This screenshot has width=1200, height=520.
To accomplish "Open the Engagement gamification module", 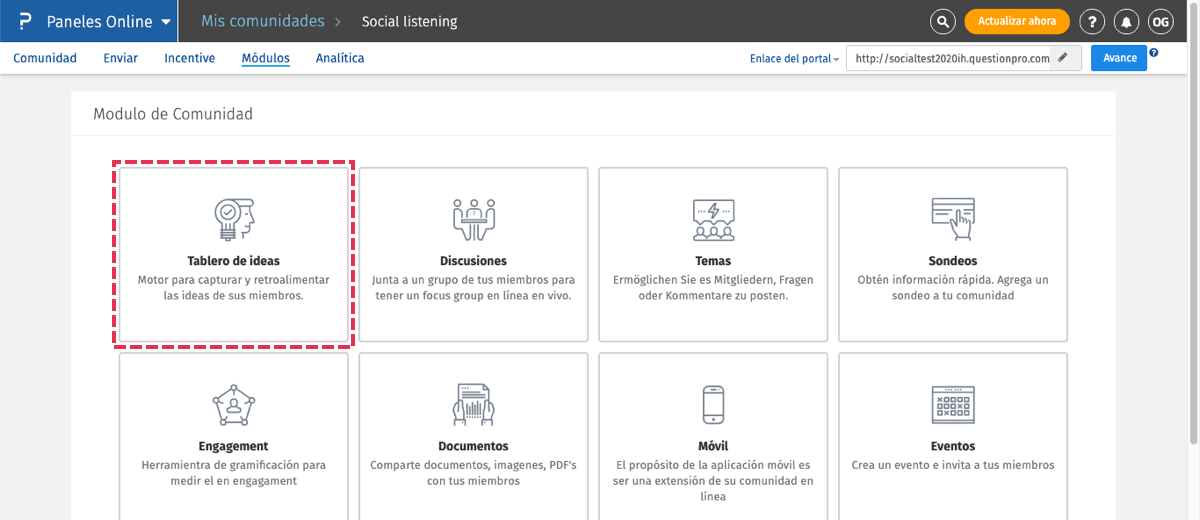I will point(233,437).
